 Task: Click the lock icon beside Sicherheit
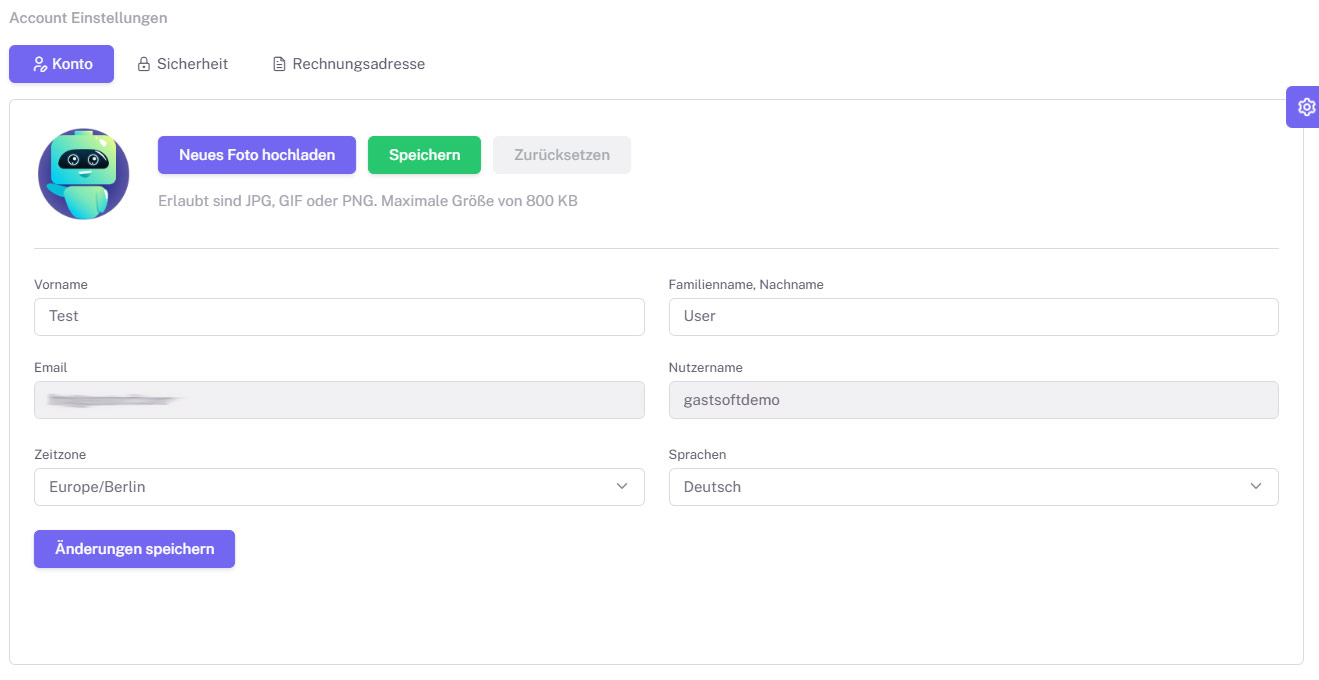pos(144,64)
